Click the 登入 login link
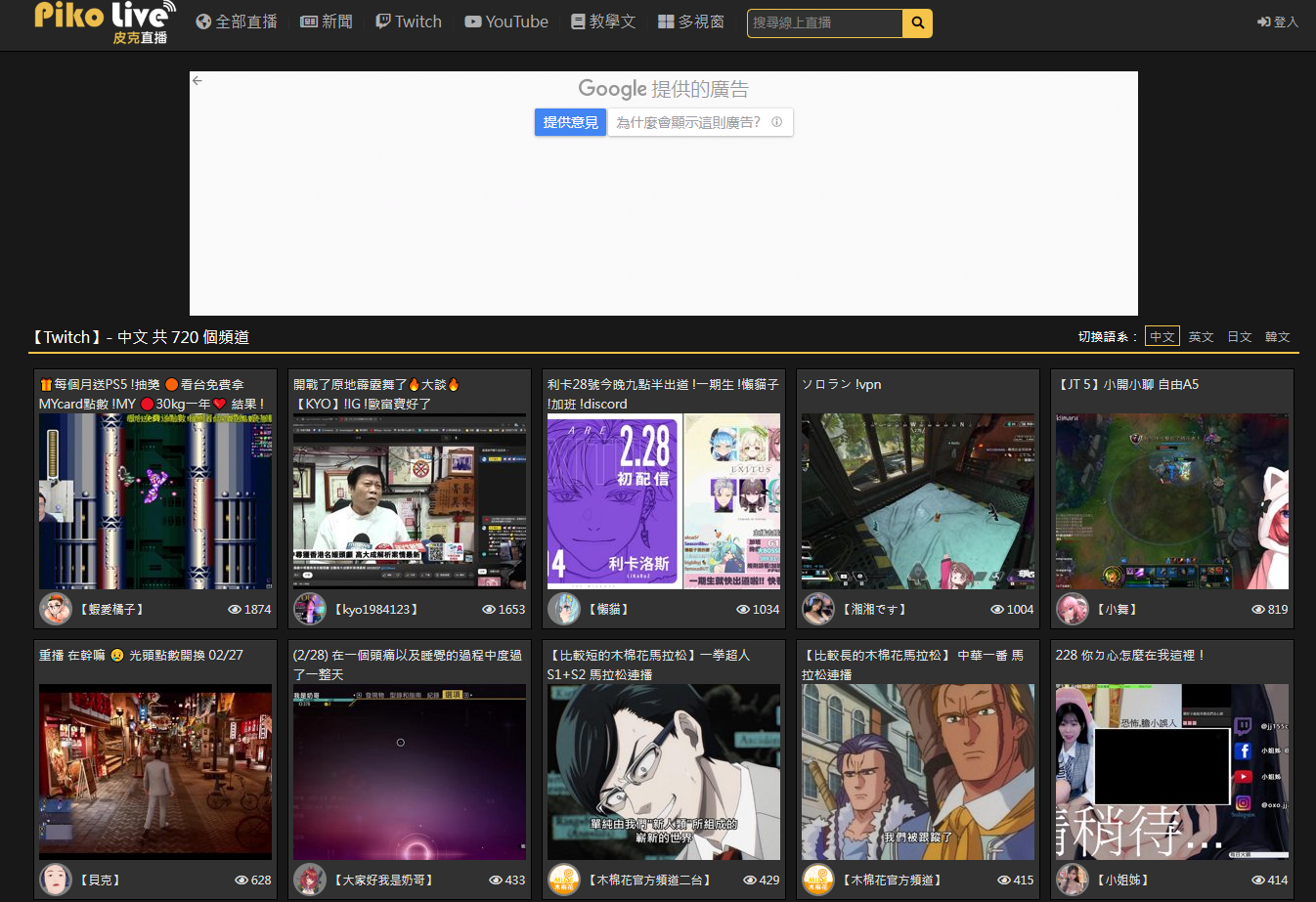This screenshot has height=902, width=1316. tap(1278, 21)
